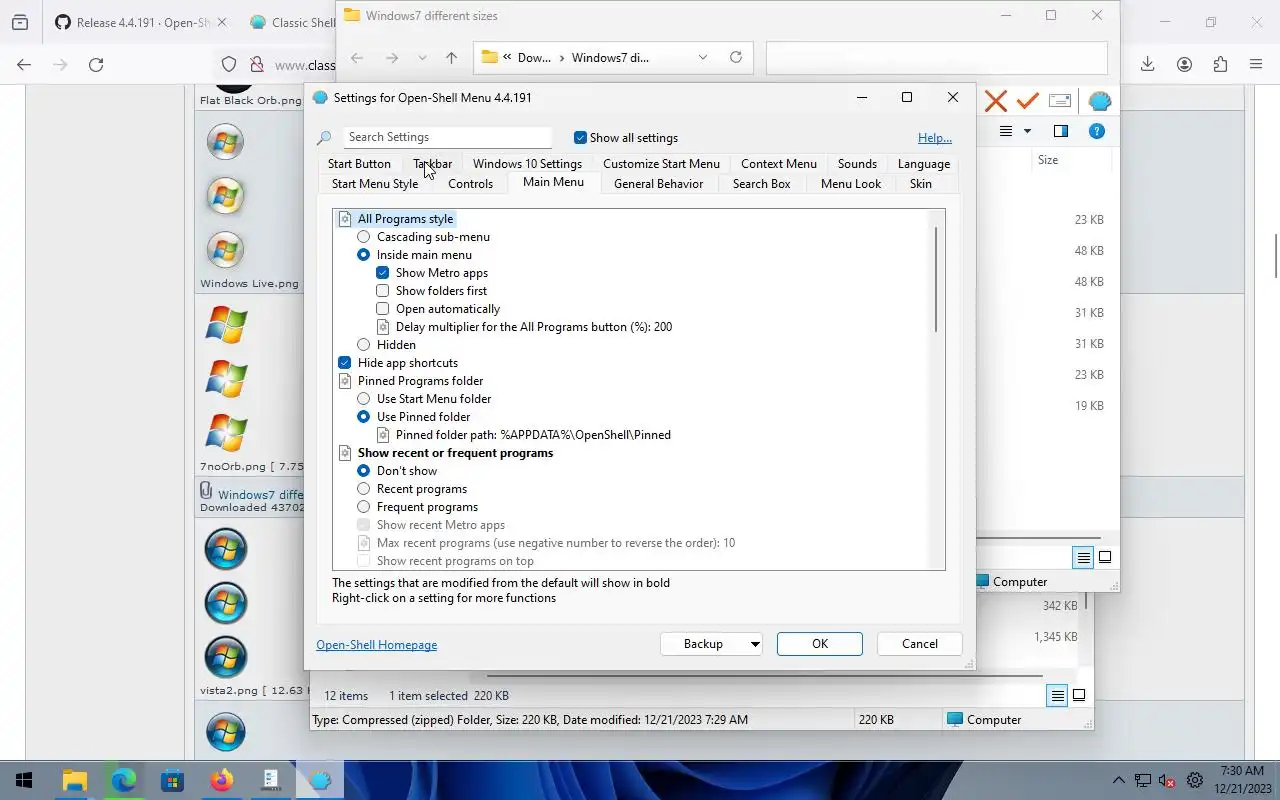The image size is (1280, 800).
Task: Open File Explorer from the taskbar
Action: [75, 780]
